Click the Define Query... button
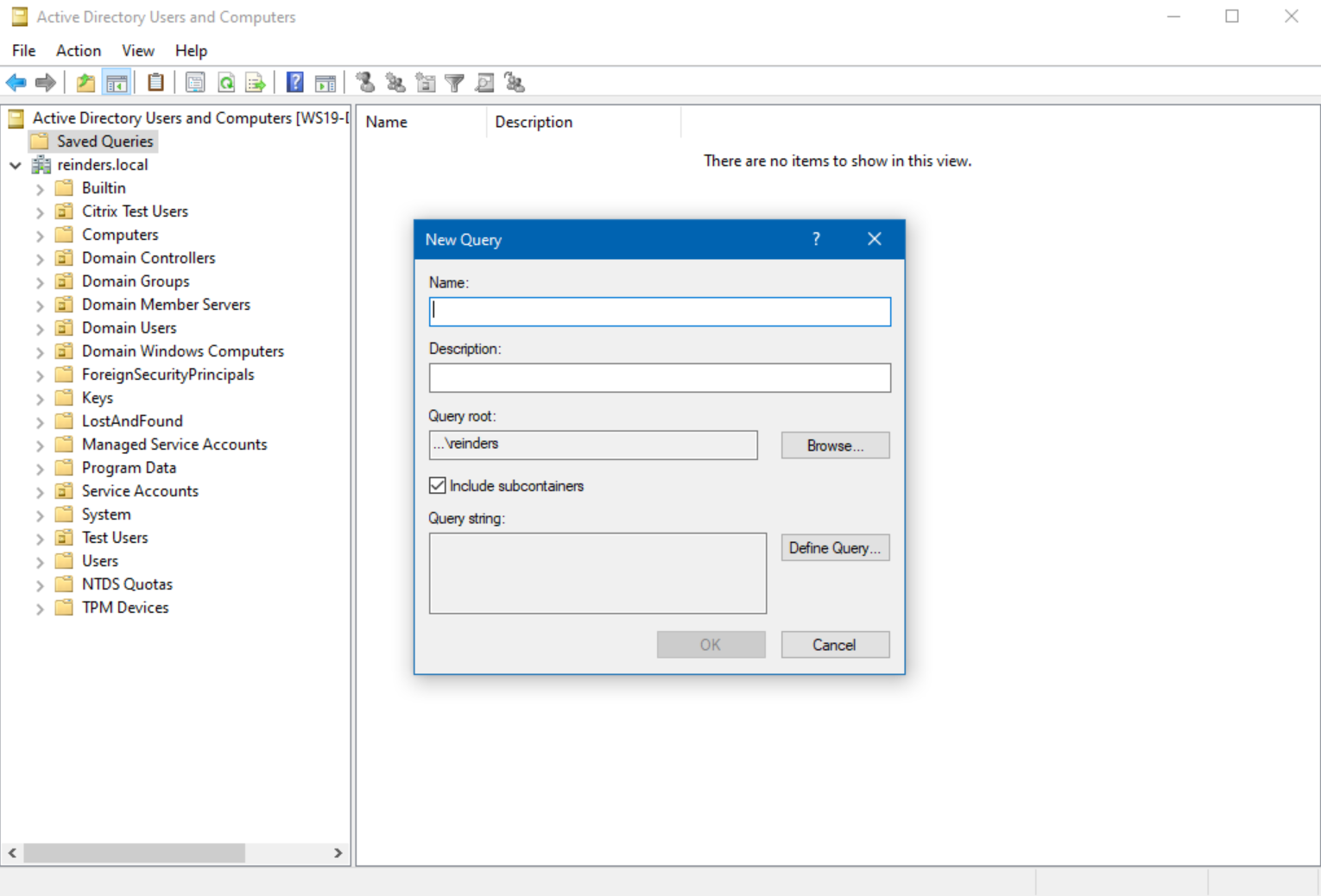The image size is (1321, 896). (x=834, y=548)
